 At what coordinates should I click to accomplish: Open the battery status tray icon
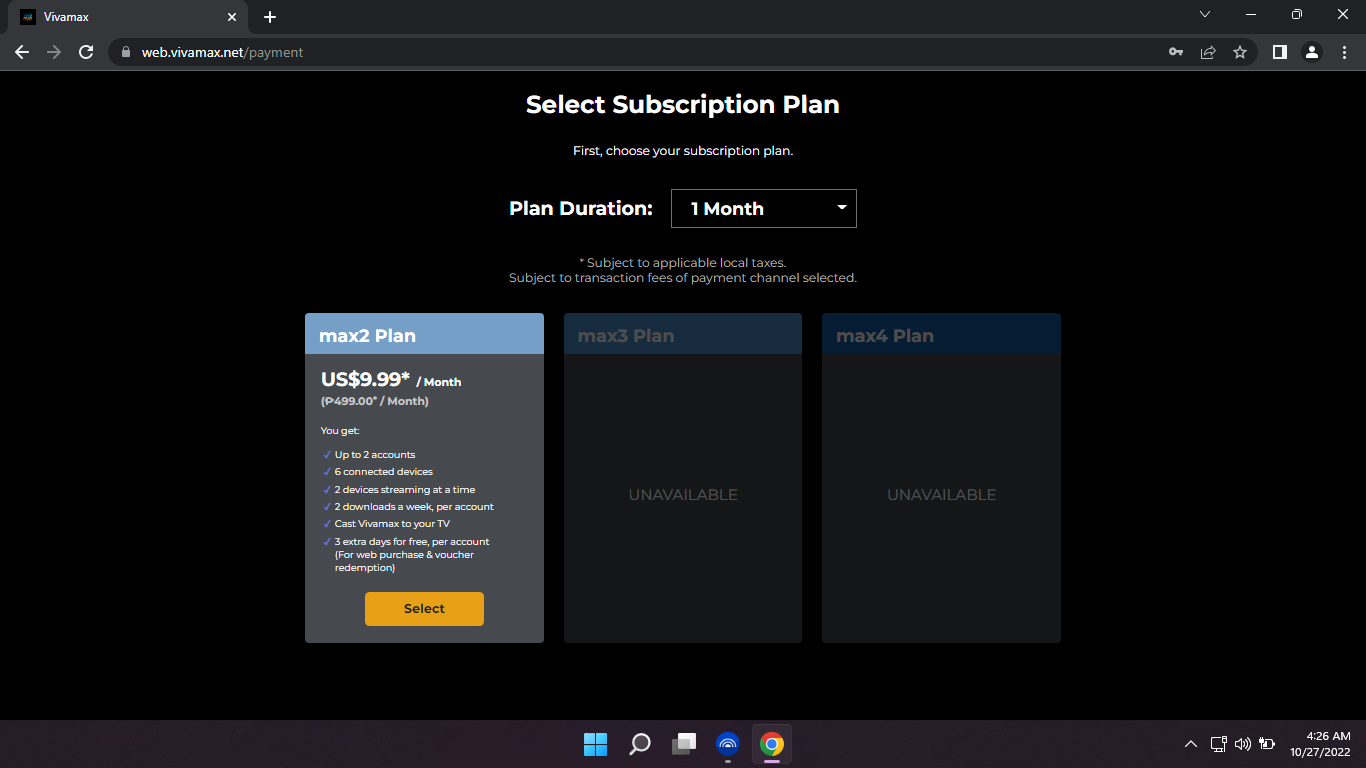tap(1267, 744)
